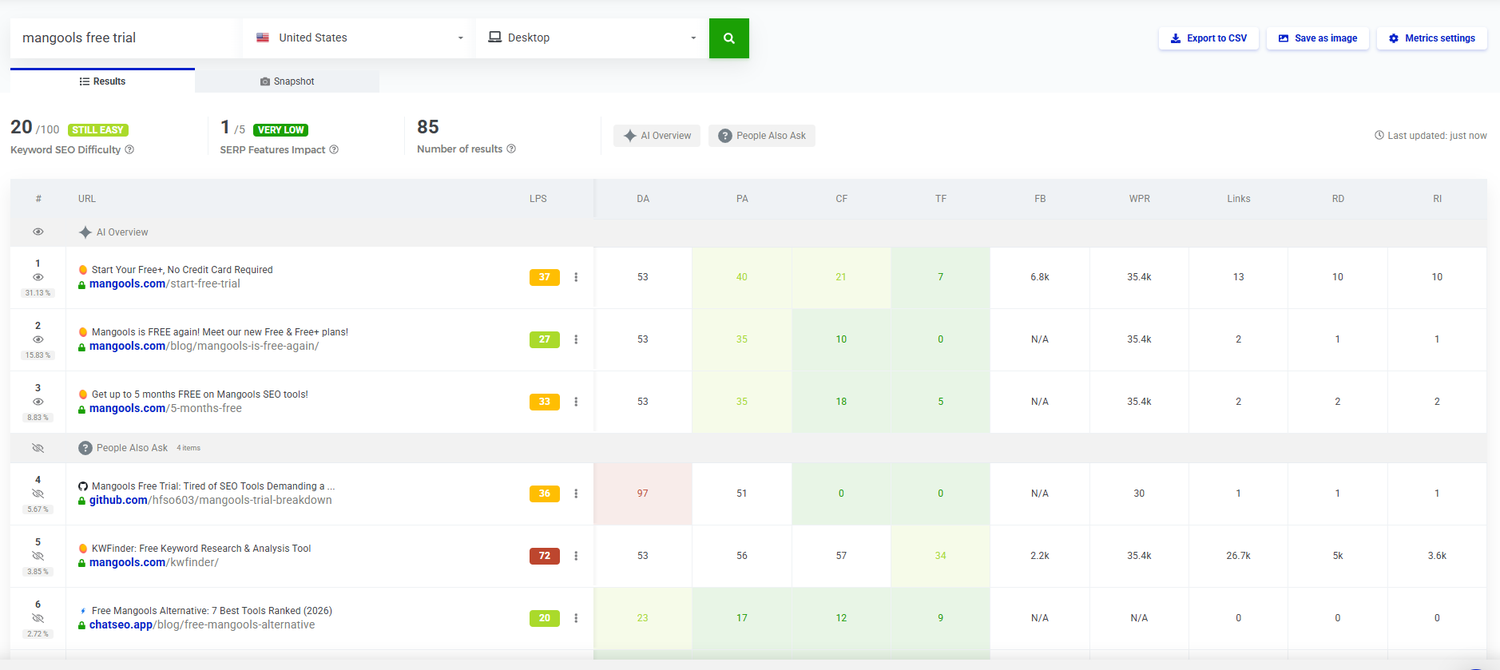
Task: Toggle crossed eye icon for result 5
Action: click(x=38, y=555)
